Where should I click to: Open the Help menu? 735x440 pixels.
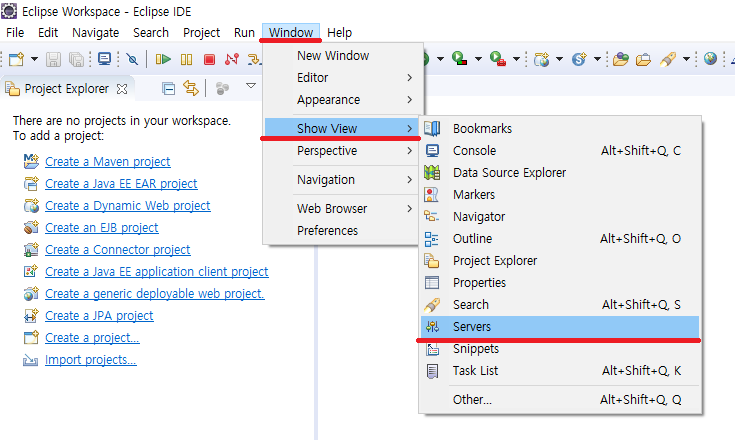339,33
